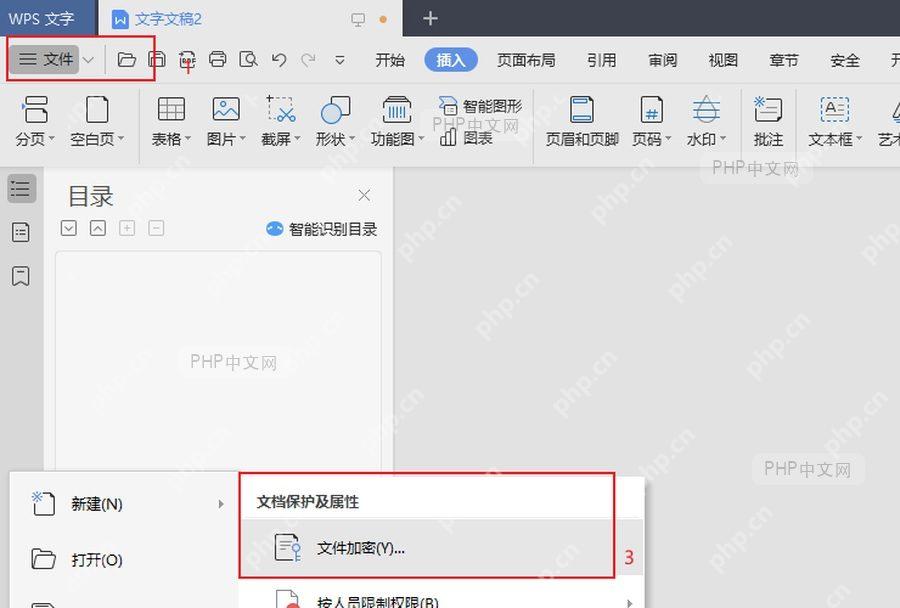Click the print toolbar icon
900x608 pixels.
click(x=218, y=59)
